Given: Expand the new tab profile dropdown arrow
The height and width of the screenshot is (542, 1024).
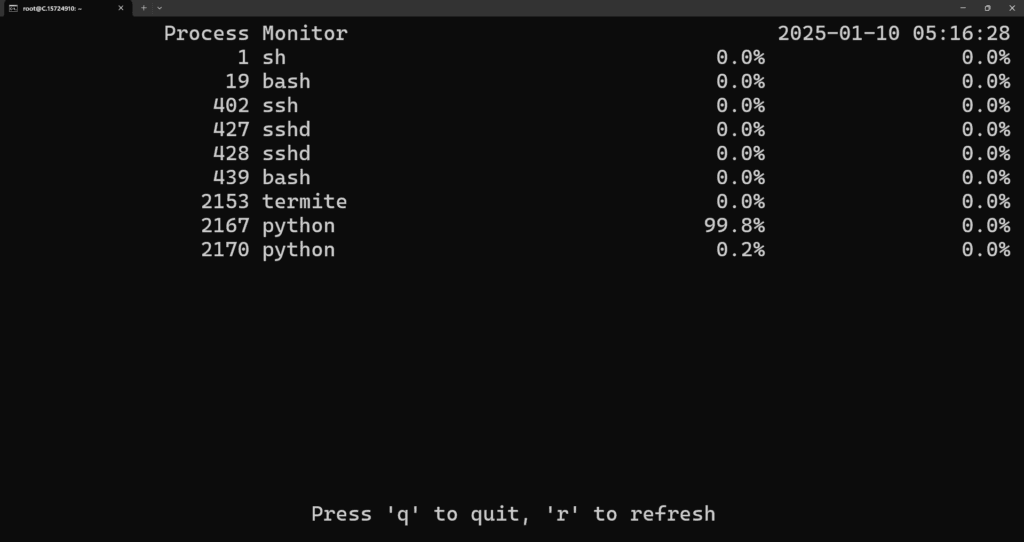Looking at the screenshot, I should coord(159,8).
